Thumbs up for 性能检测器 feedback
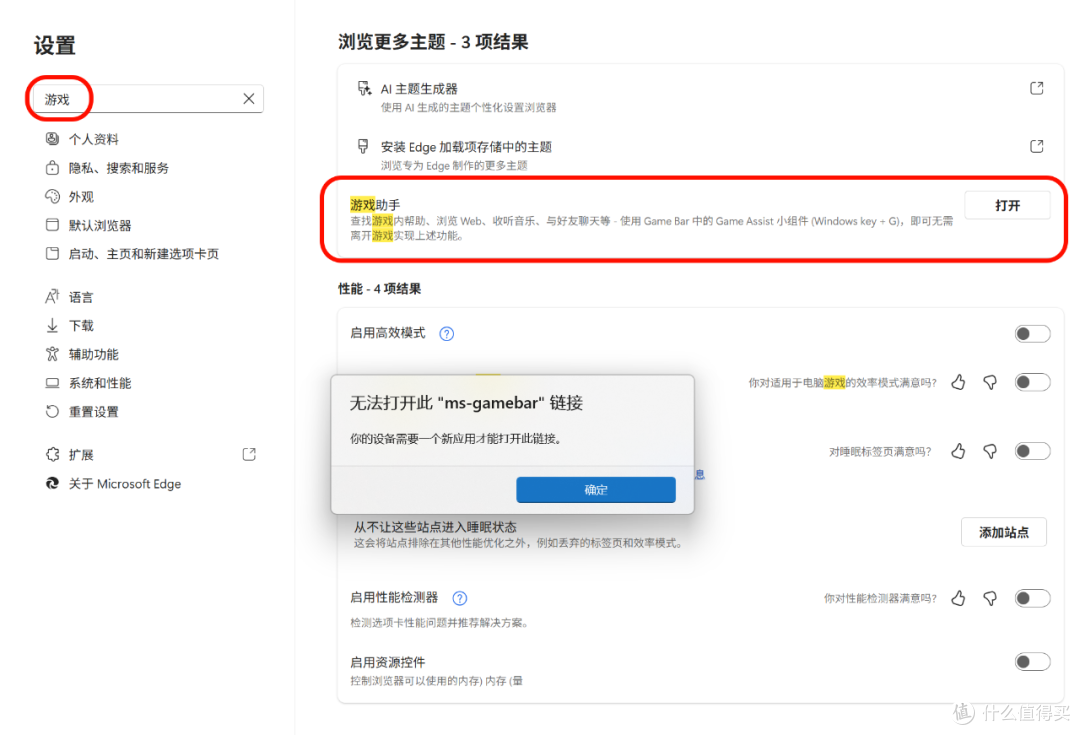 [958, 599]
